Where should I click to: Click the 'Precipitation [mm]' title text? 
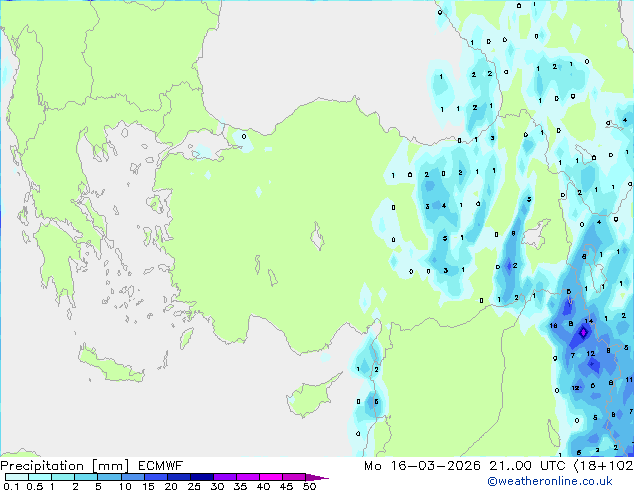click(65, 466)
